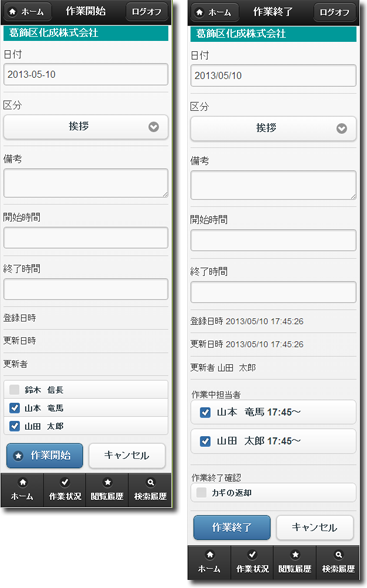Image resolution: width=367 pixels, height=588 pixels.
Task: Click star icon on 作業開始 button
Action: (x=18, y=456)
